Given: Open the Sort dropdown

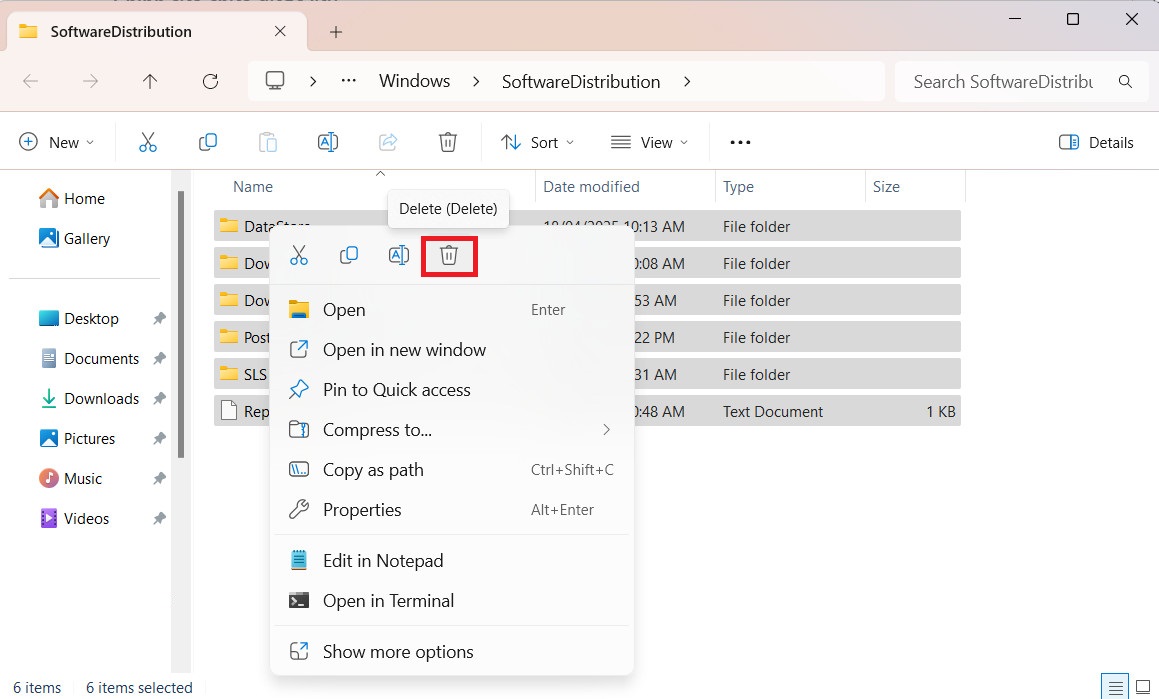Looking at the screenshot, I should coord(537,142).
